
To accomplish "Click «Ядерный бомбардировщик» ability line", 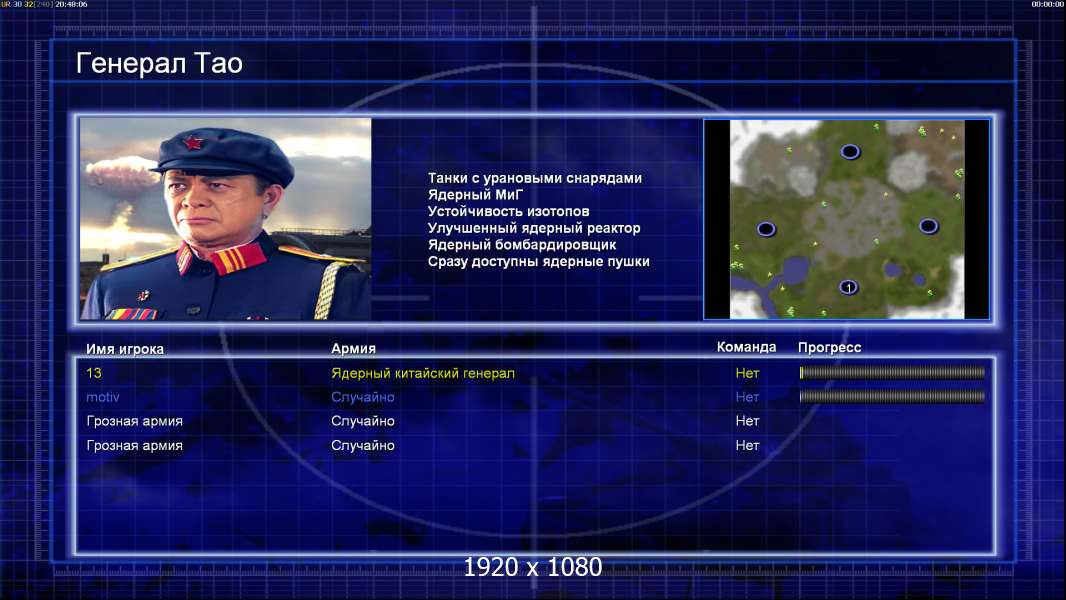I will tap(521, 245).
